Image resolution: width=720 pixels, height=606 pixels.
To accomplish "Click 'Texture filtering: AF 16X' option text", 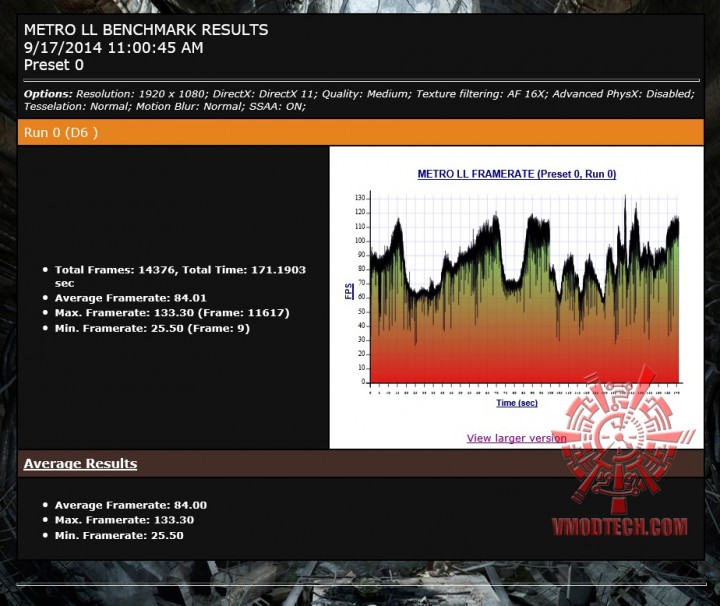I will point(481,94).
